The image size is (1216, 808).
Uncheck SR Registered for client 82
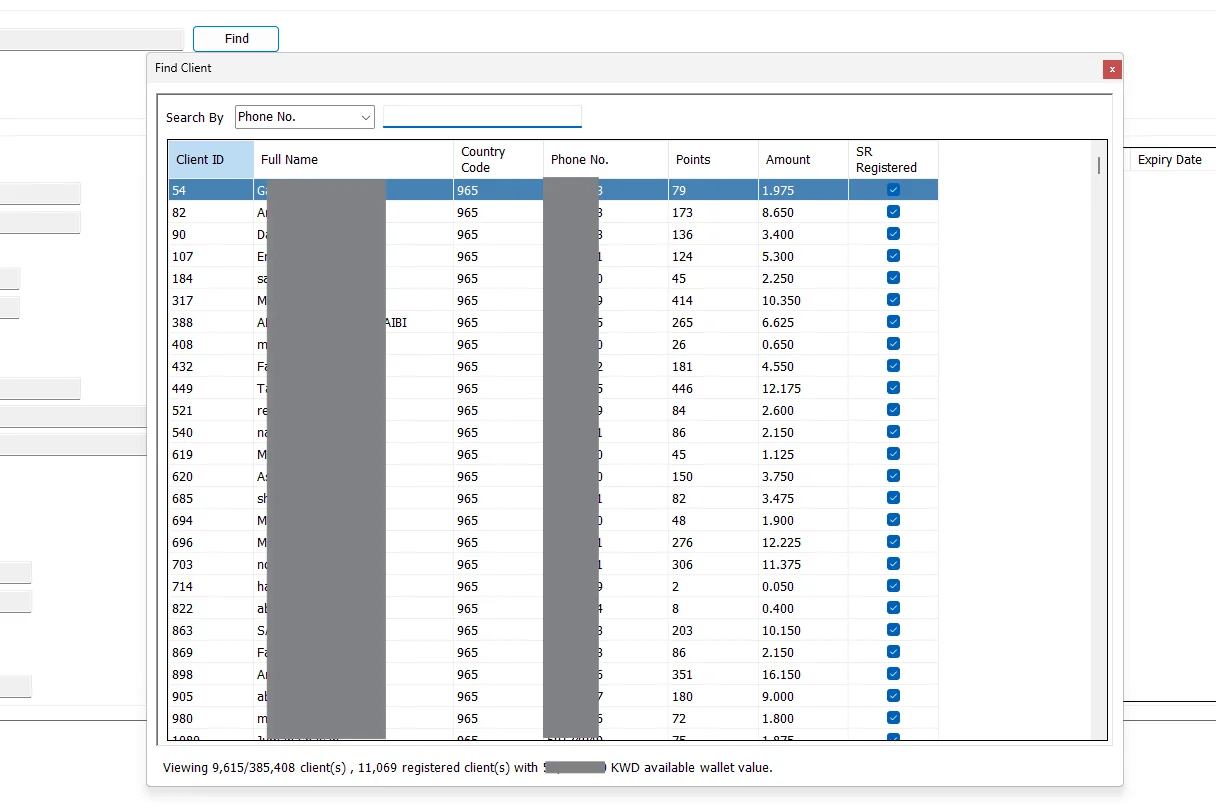(893, 212)
